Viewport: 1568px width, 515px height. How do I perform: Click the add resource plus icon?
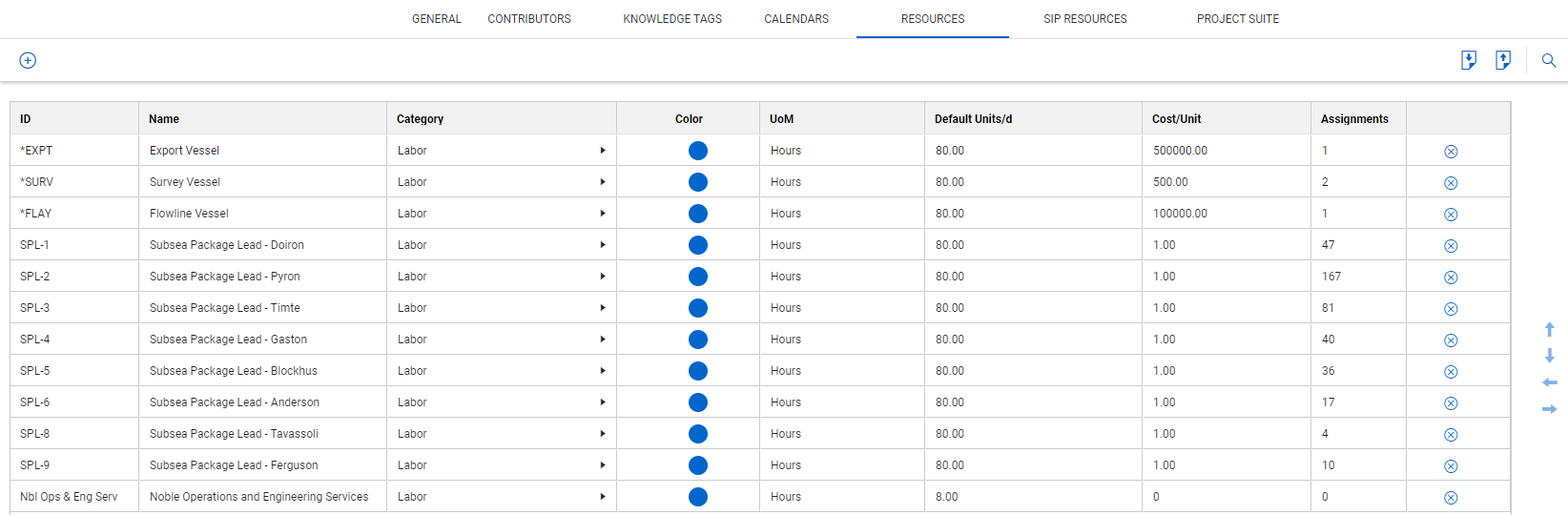pyautogui.click(x=28, y=60)
